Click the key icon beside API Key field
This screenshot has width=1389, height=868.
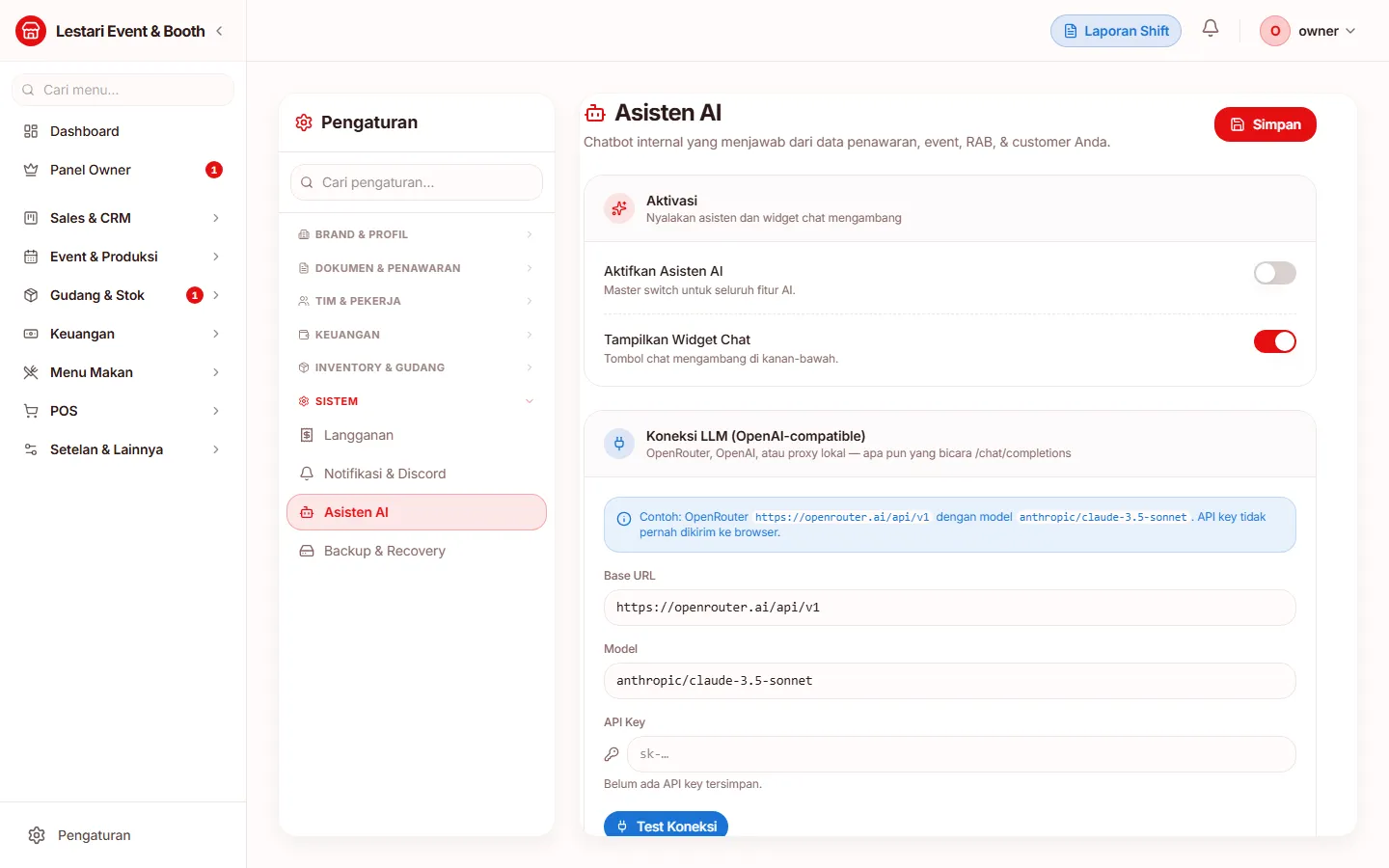(x=612, y=754)
